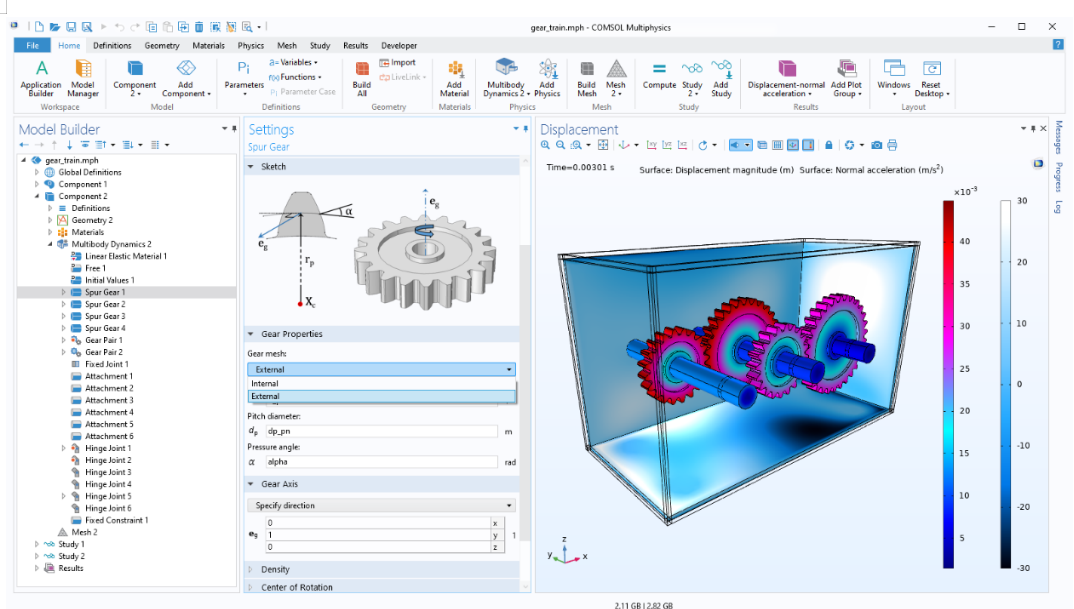1074x609 pixels.
Task: Click the delete trash icon in quick toolbar
Action: coord(199,27)
